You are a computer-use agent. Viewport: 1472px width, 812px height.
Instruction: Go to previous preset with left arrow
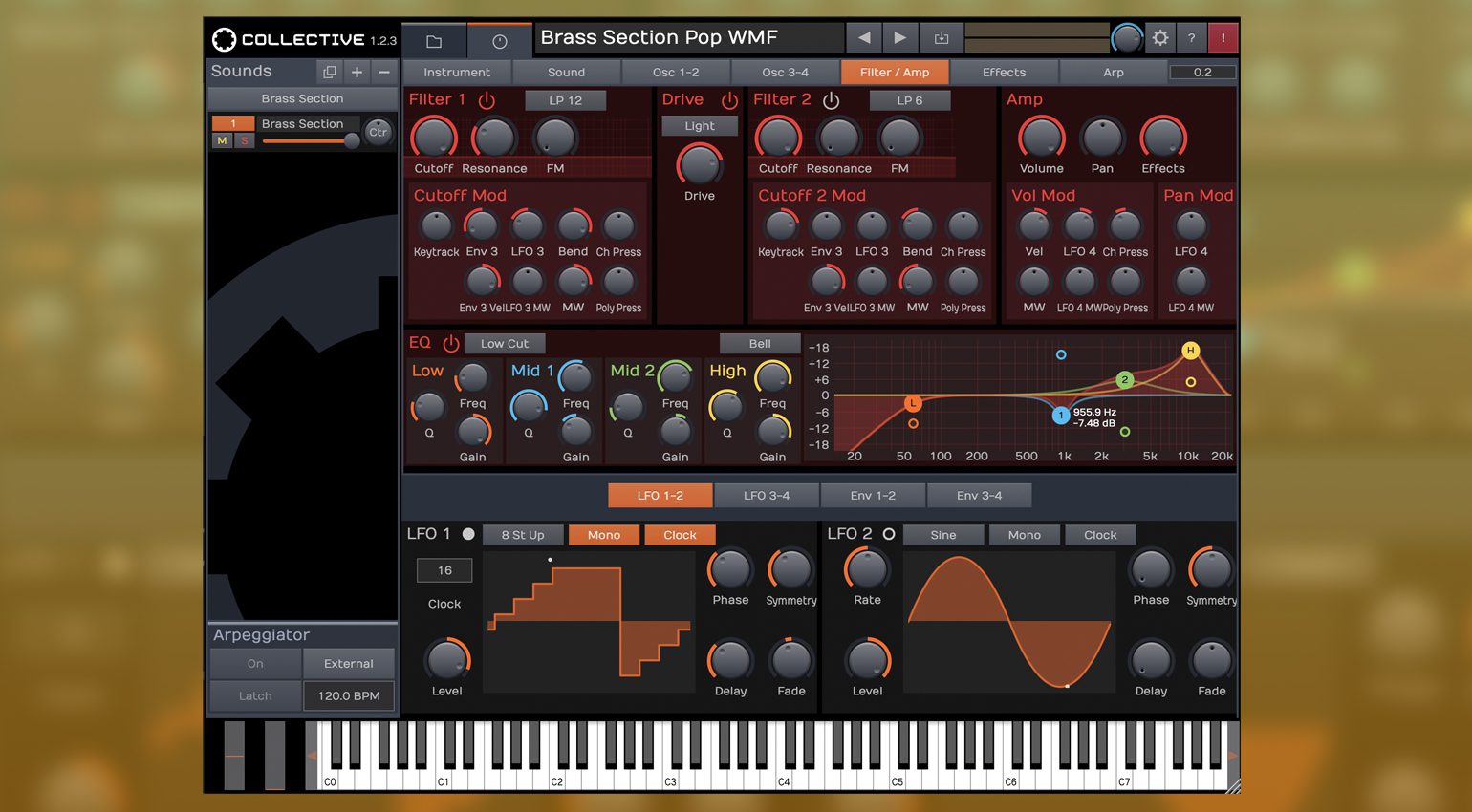864,38
